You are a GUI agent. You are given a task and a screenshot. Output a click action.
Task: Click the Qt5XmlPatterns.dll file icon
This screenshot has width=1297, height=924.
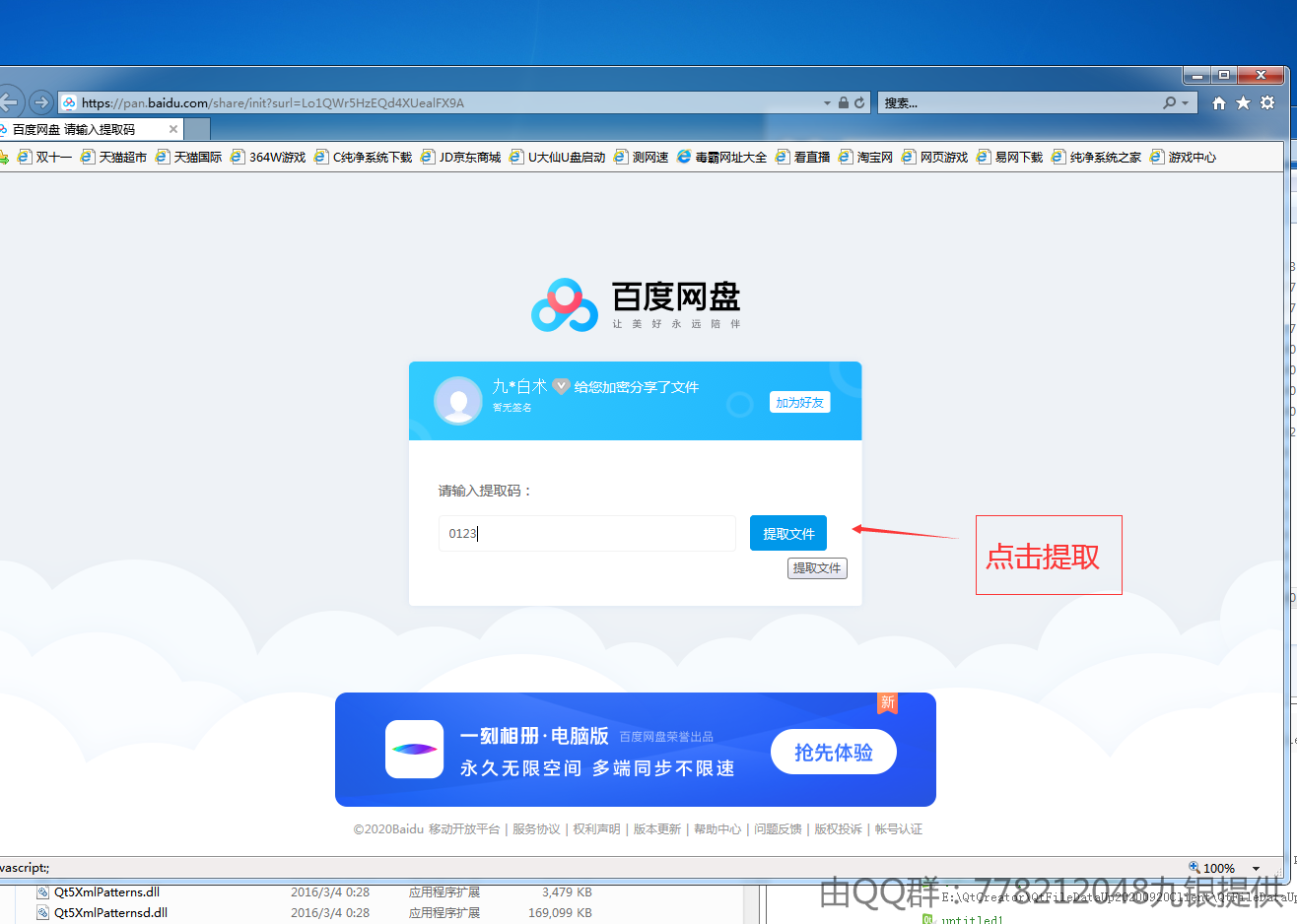click(x=42, y=891)
